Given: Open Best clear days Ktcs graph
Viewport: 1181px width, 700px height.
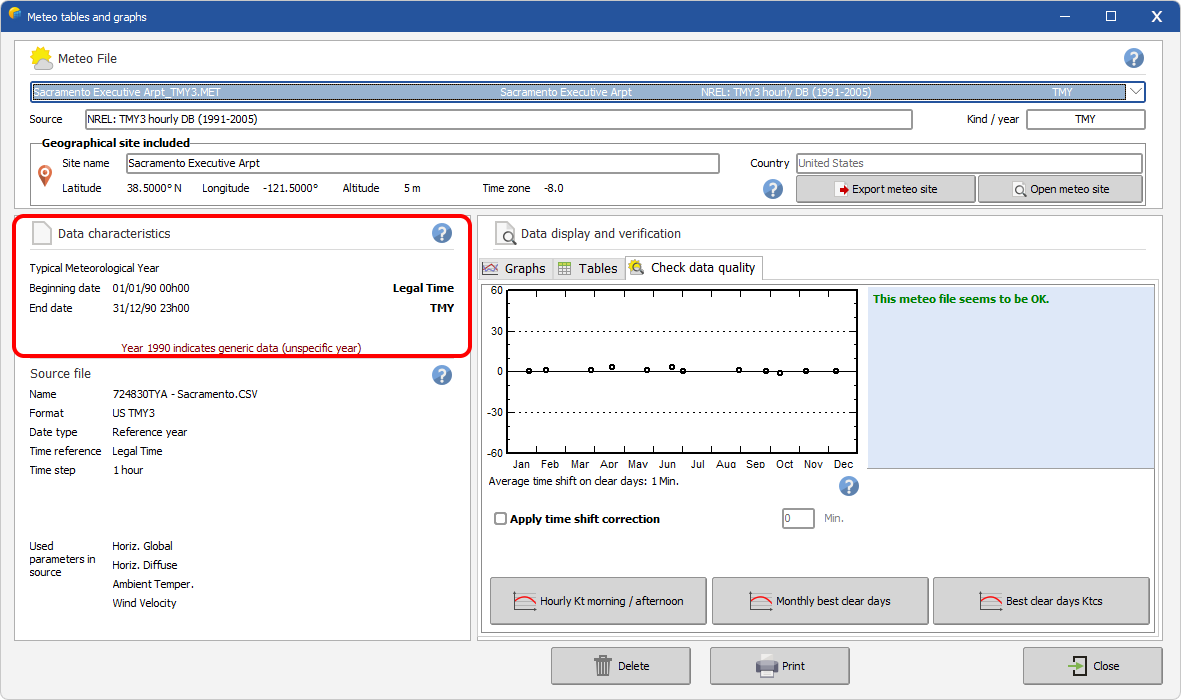Looking at the screenshot, I should tap(1042, 601).
